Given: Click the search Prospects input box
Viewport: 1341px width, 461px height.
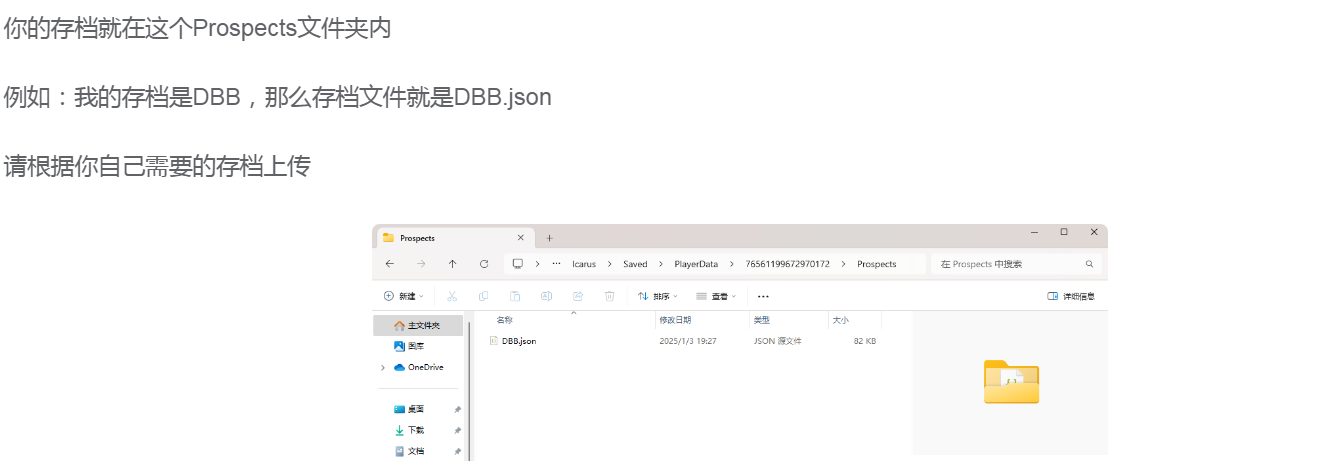Looking at the screenshot, I should (1016, 264).
